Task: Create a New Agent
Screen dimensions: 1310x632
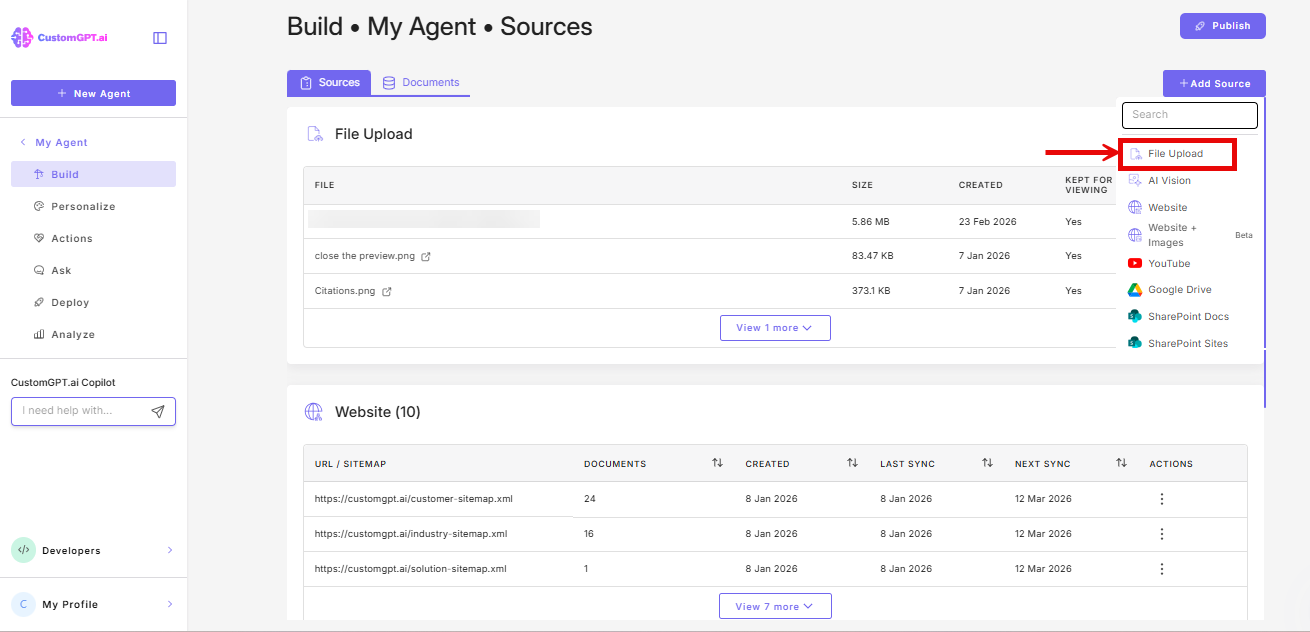Action: pos(93,93)
